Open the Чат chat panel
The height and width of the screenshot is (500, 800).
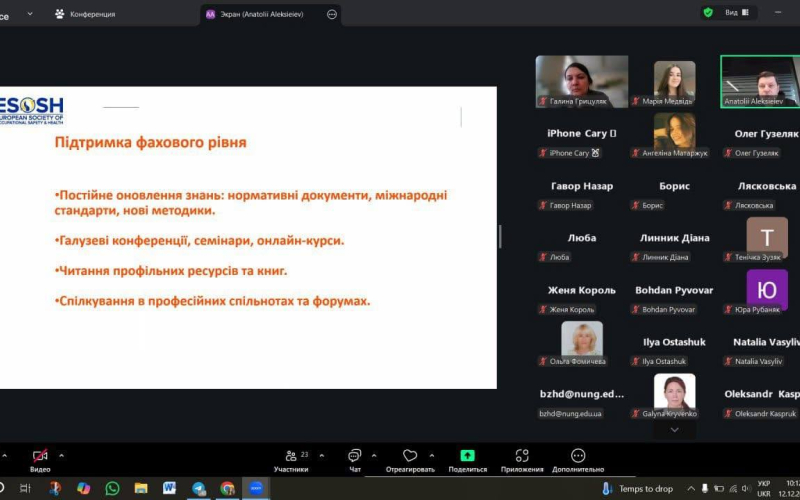click(x=354, y=457)
